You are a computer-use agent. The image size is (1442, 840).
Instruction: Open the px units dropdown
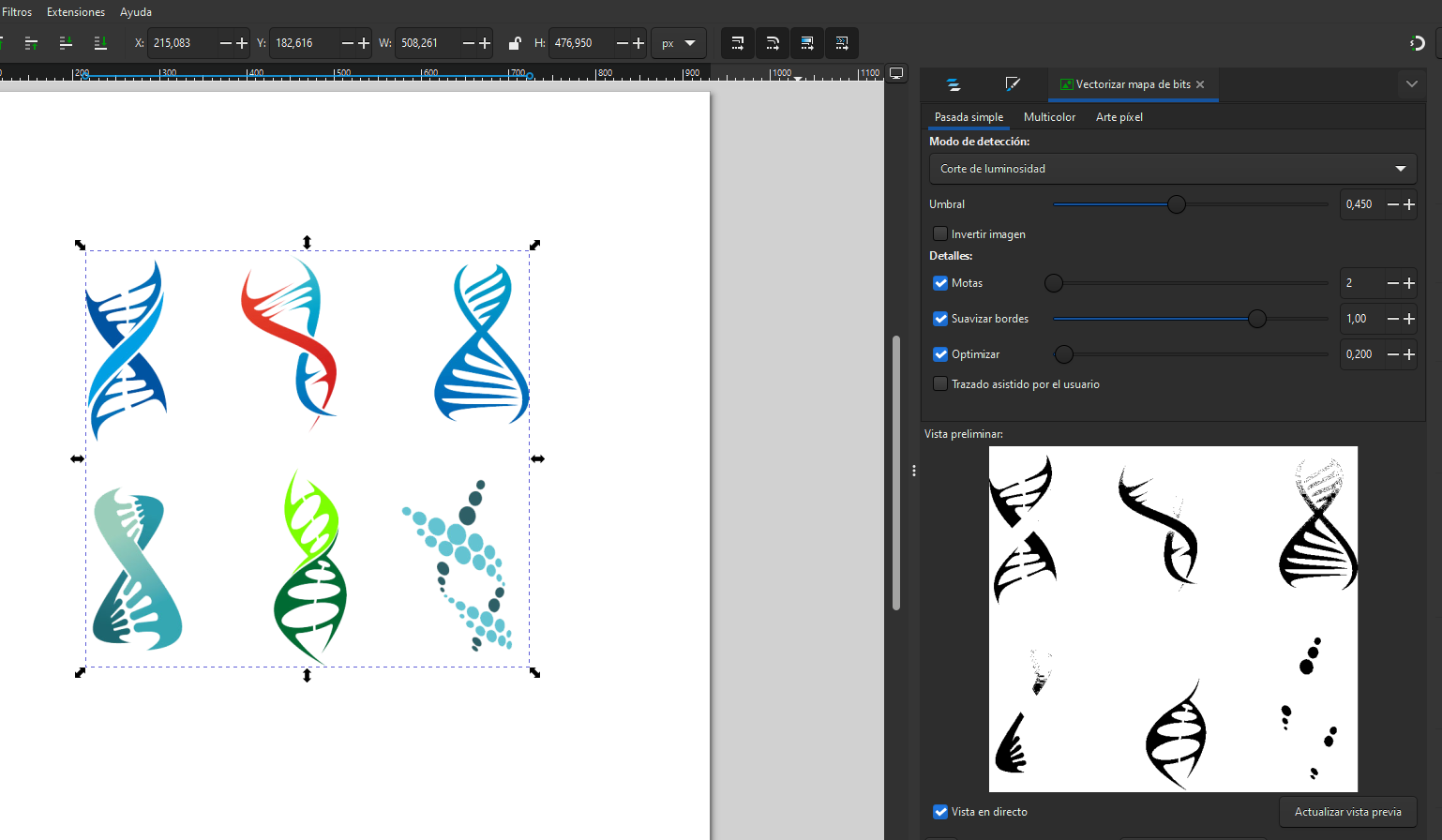tap(679, 43)
